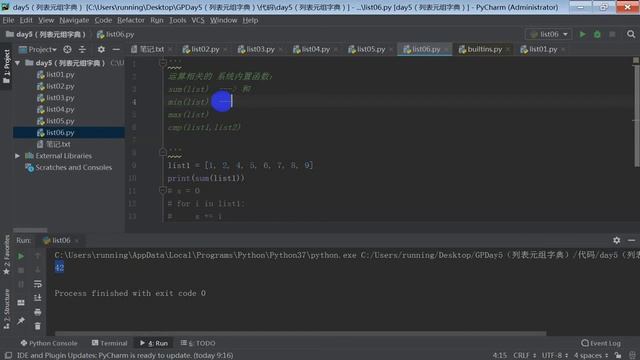Open the File menu

(x=8, y=20)
